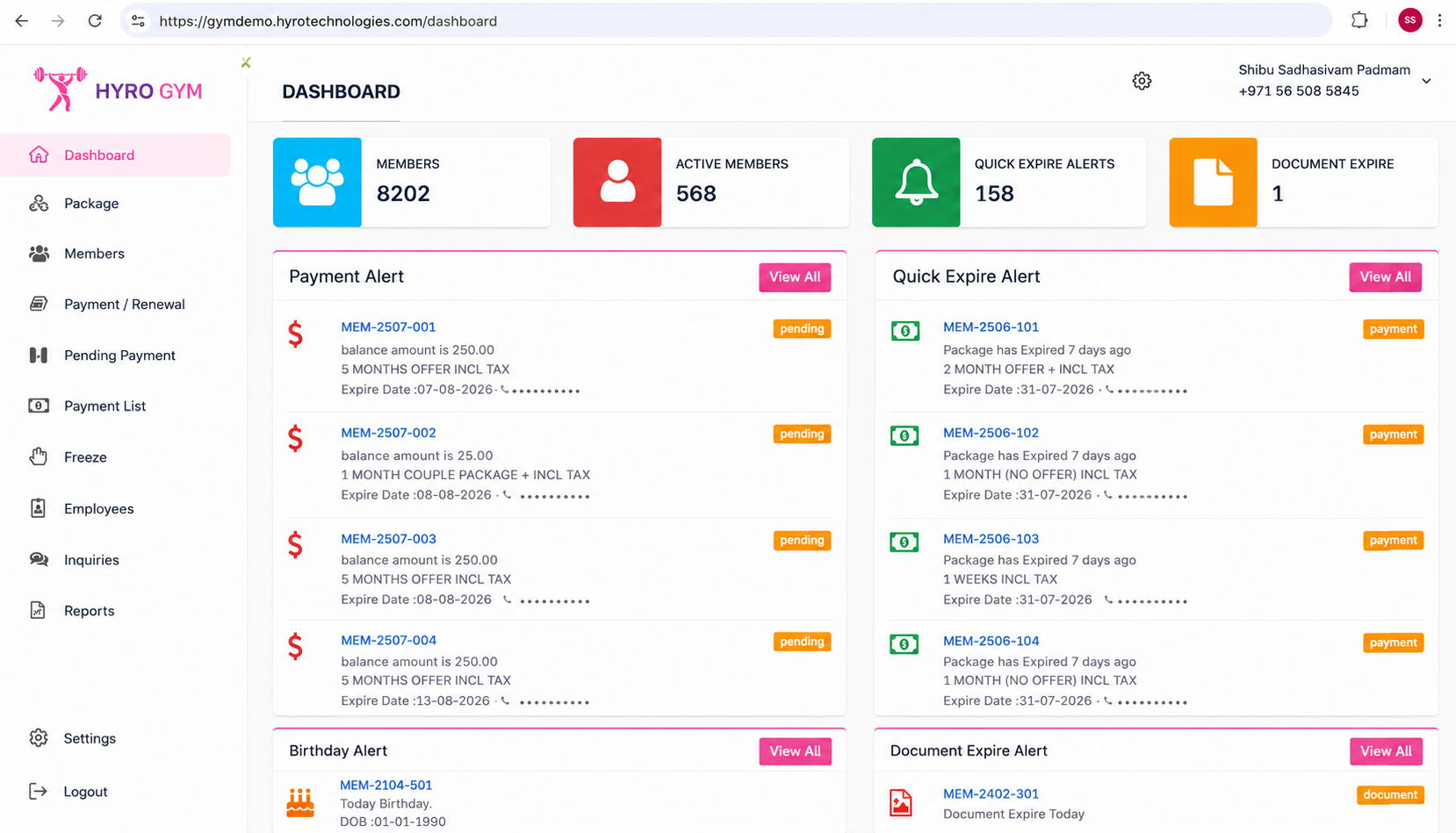Open member link MEM-2507-004
1456x833 pixels.
(x=388, y=640)
